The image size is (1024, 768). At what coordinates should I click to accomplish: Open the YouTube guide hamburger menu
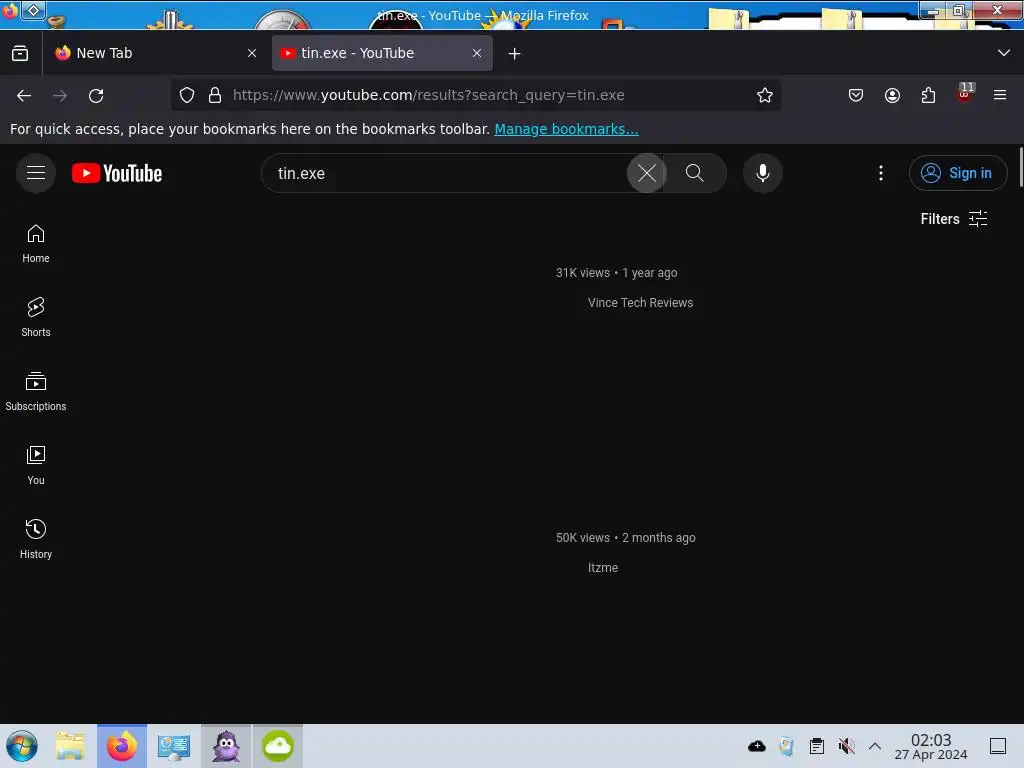tap(36, 173)
